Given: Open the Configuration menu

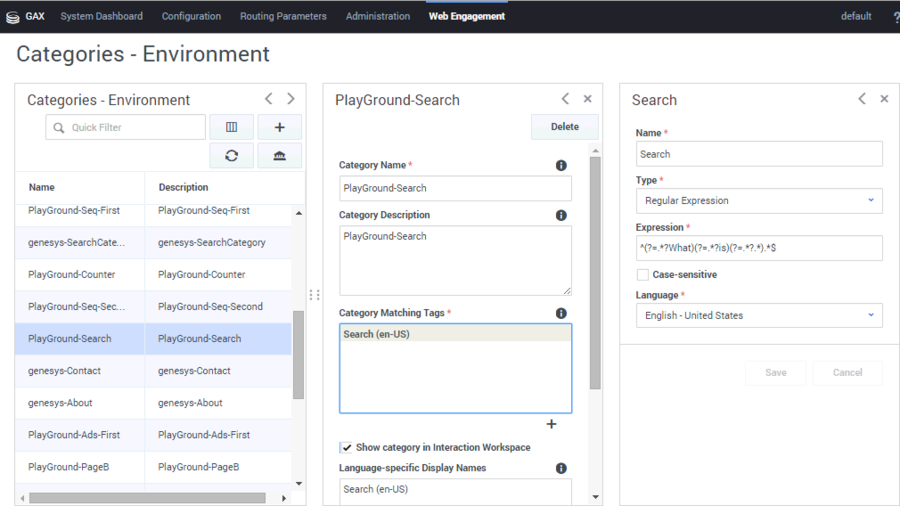Looking at the screenshot, I should pyautogui.click(x=191, y=16).
